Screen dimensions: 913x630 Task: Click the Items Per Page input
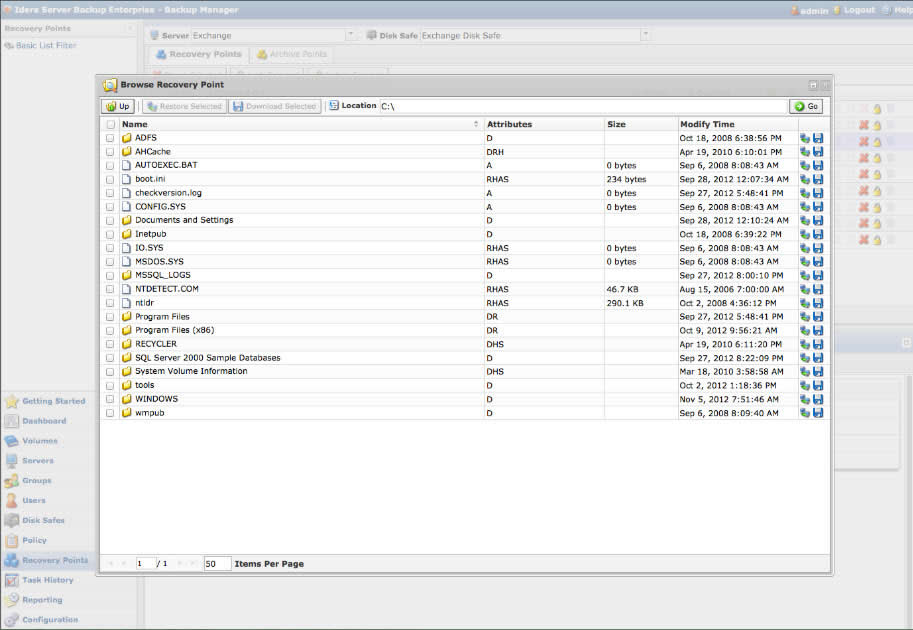pos(217,564)
